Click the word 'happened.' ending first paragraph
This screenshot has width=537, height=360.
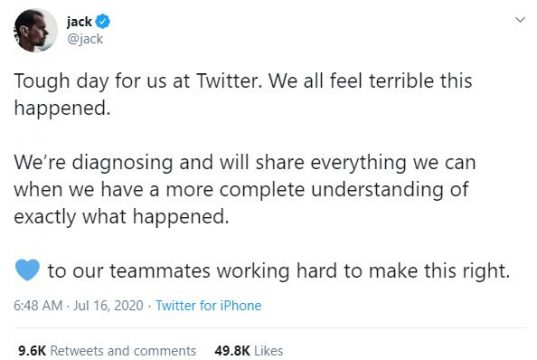pos(62,110)
